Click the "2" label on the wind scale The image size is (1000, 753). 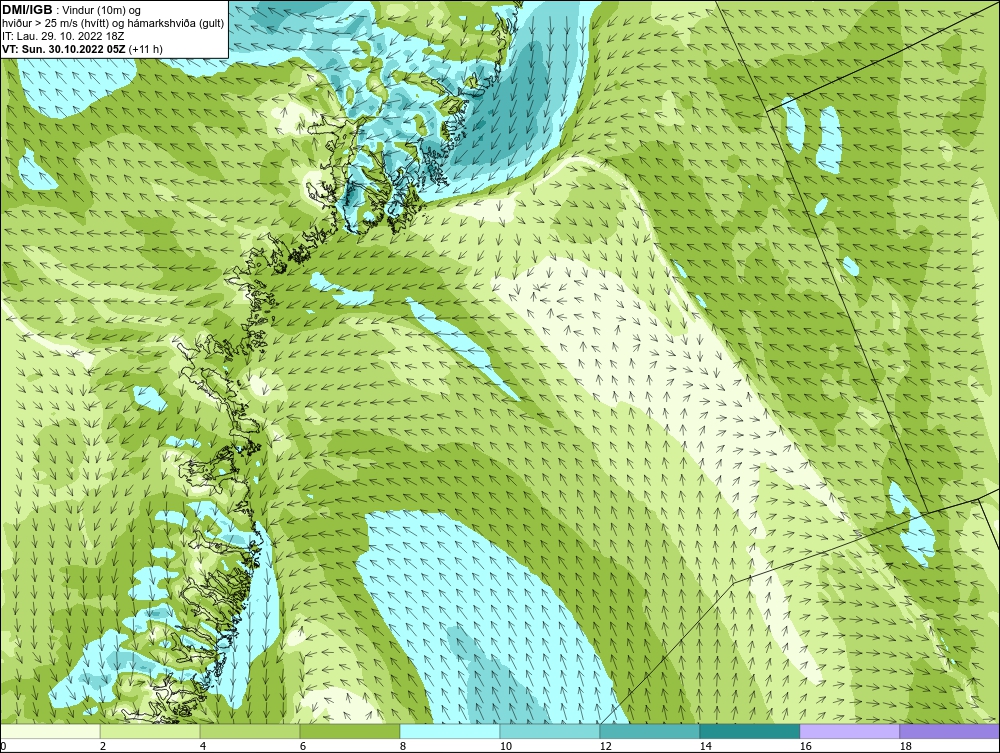coord(103,747)
